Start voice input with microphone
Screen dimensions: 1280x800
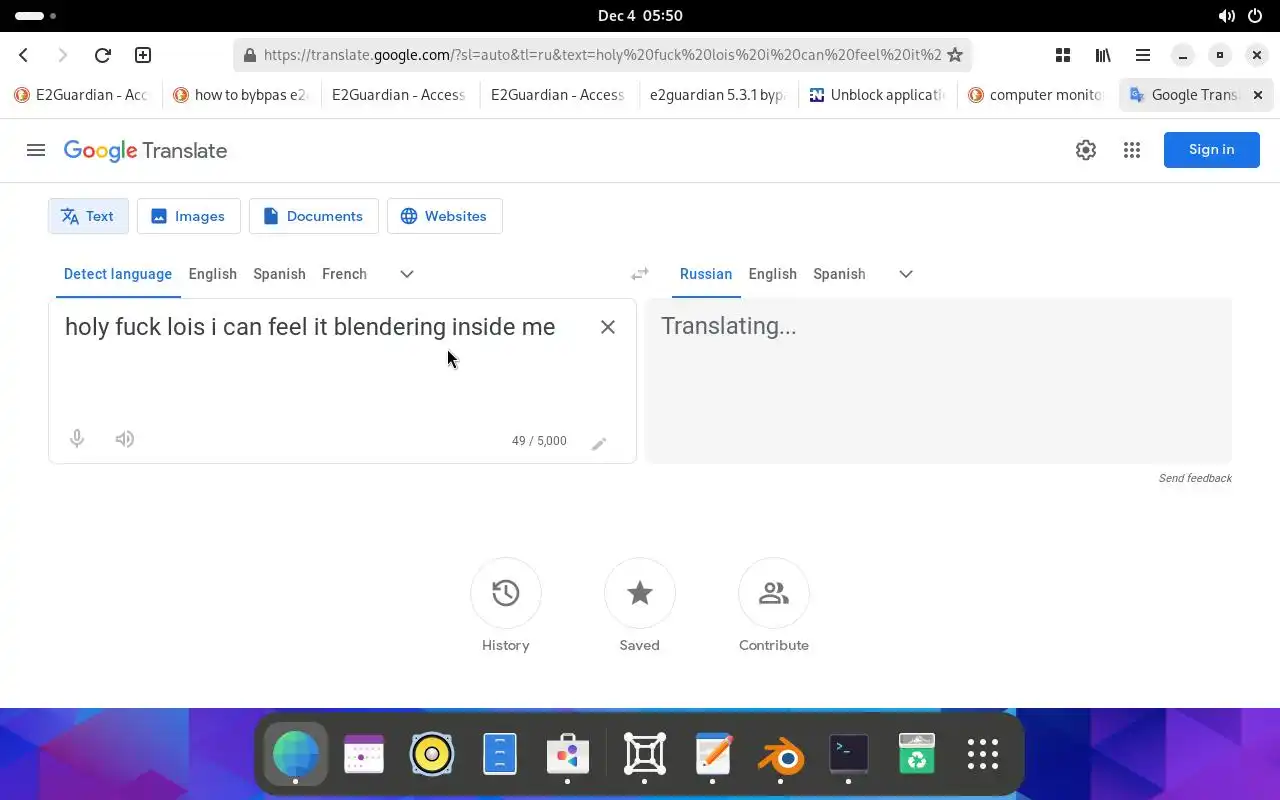click(77, 439)
